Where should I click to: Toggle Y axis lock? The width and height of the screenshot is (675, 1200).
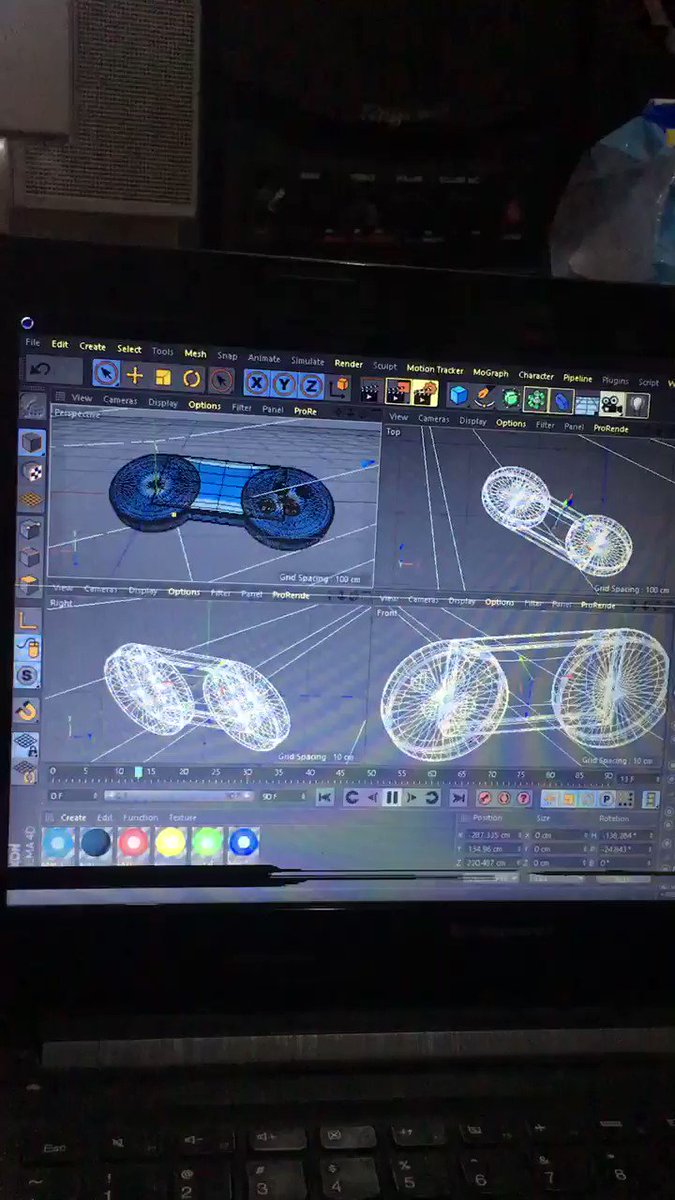(284, 384)
